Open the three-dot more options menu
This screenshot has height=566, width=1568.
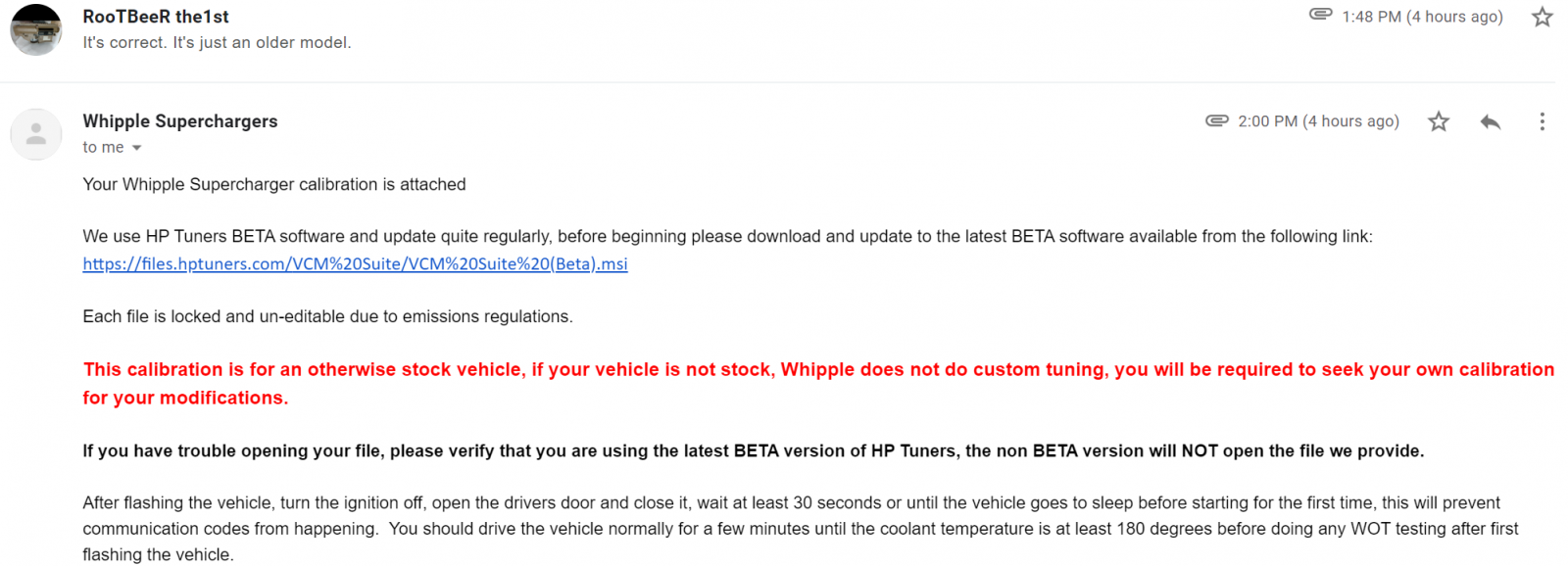click(1542, 121)
